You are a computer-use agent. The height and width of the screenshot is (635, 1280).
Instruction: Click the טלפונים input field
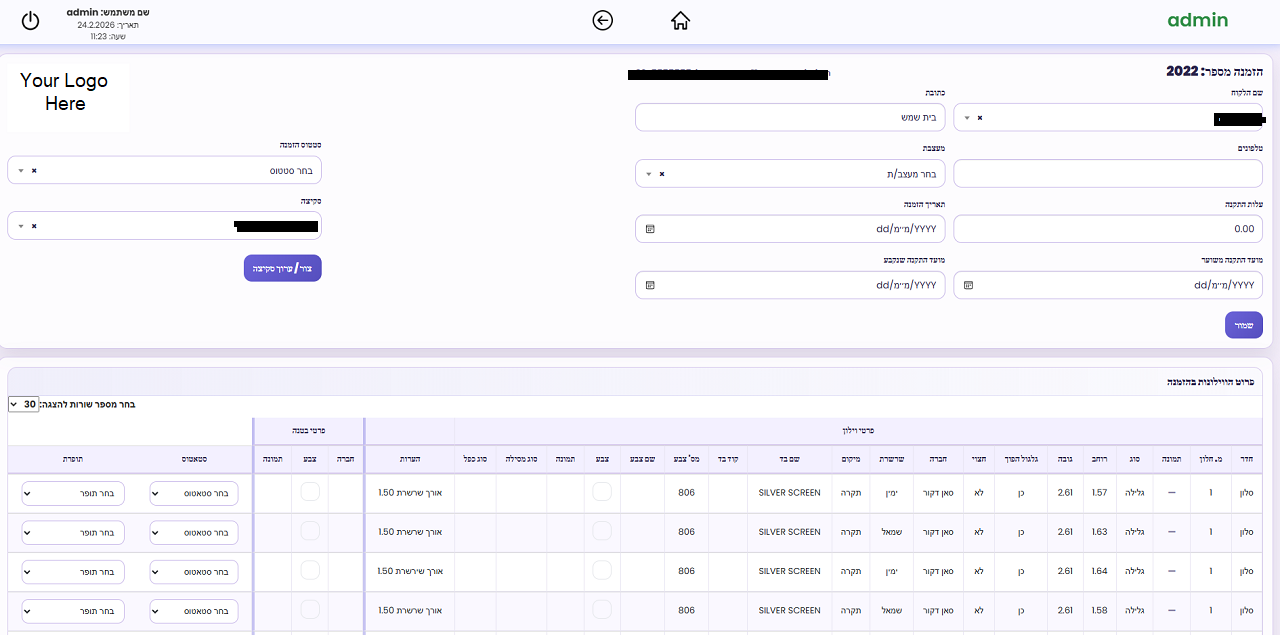[x=1107, y=174]
